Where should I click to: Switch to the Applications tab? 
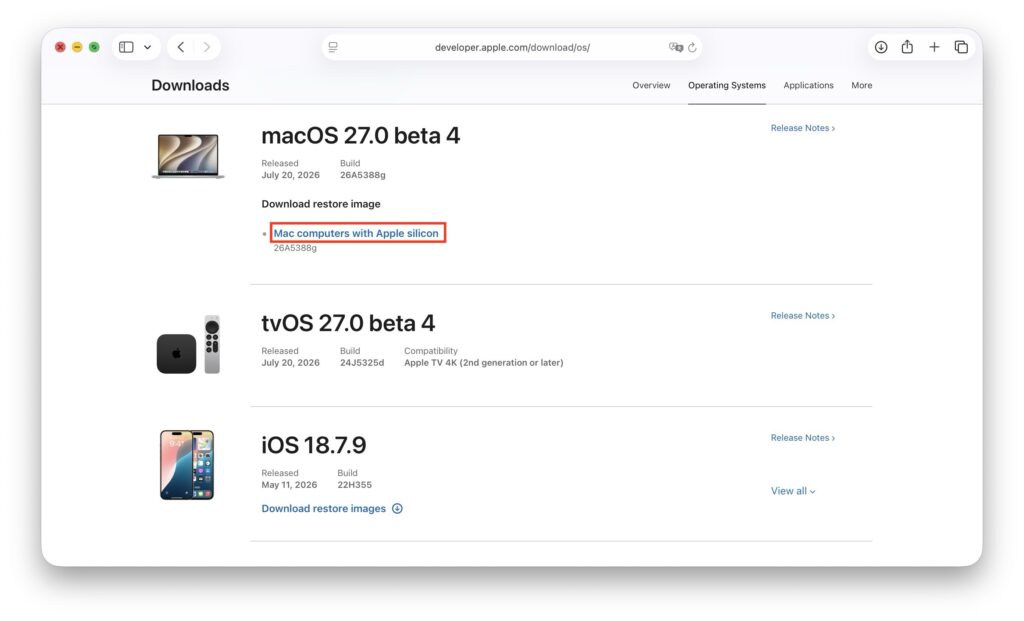click(x=808, y=85)
